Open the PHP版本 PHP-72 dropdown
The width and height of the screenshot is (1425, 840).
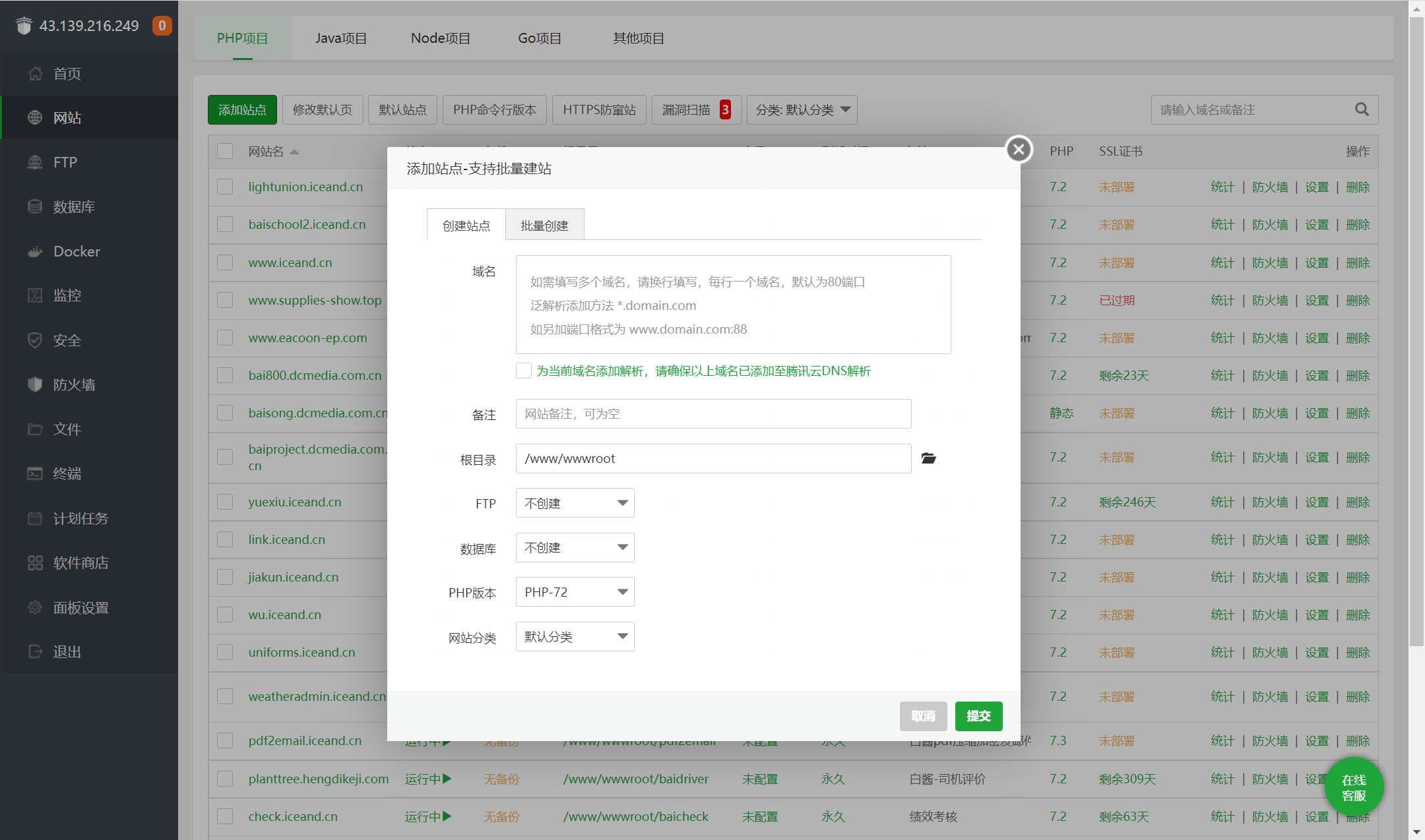tap(575, 592)
